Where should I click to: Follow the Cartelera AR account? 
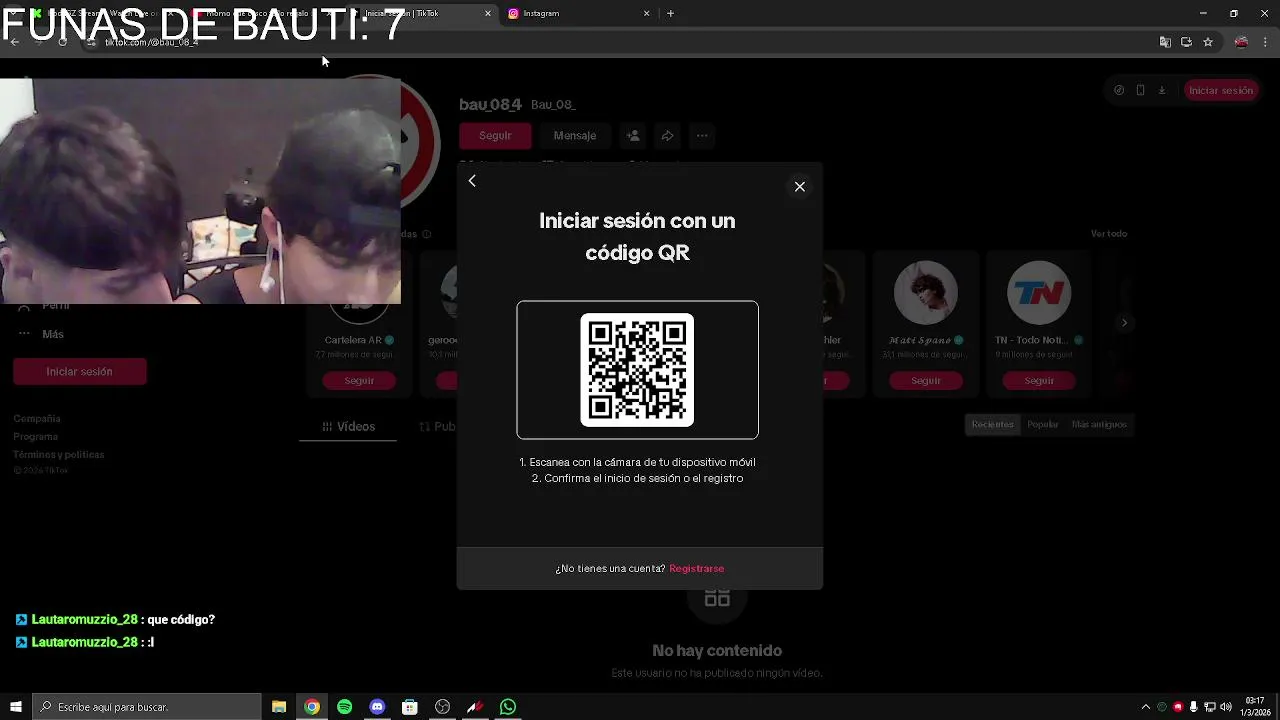[359, 380]
